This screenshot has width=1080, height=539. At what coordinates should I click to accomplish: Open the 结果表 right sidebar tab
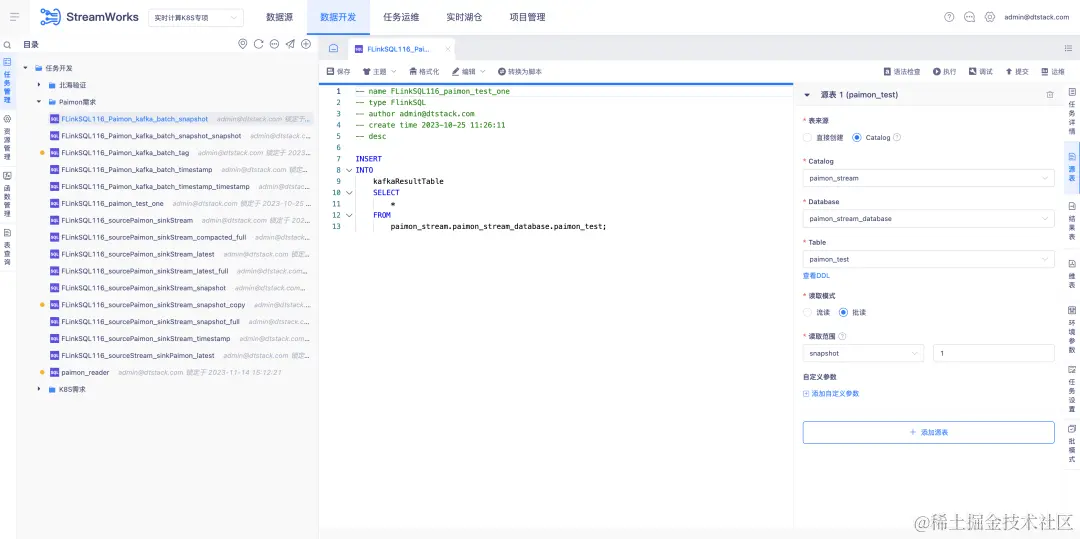pos(1072,222)
